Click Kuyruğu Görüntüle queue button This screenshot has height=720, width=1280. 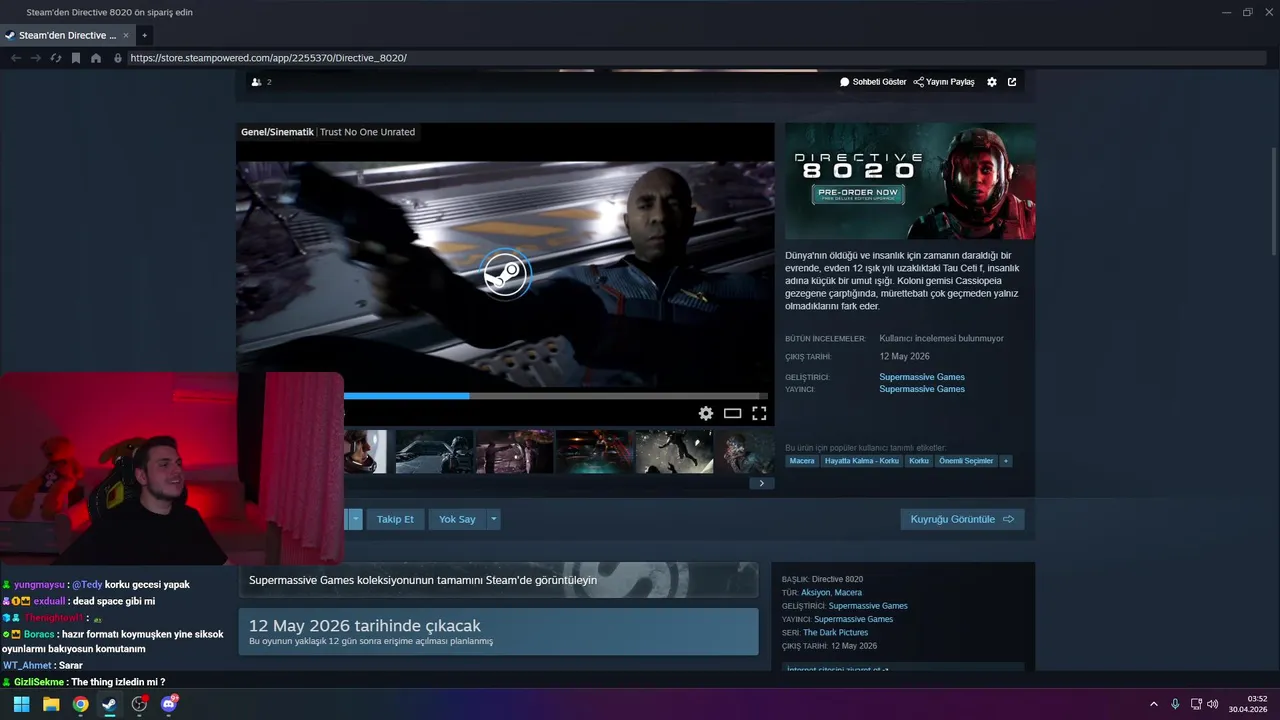point(962,519)
